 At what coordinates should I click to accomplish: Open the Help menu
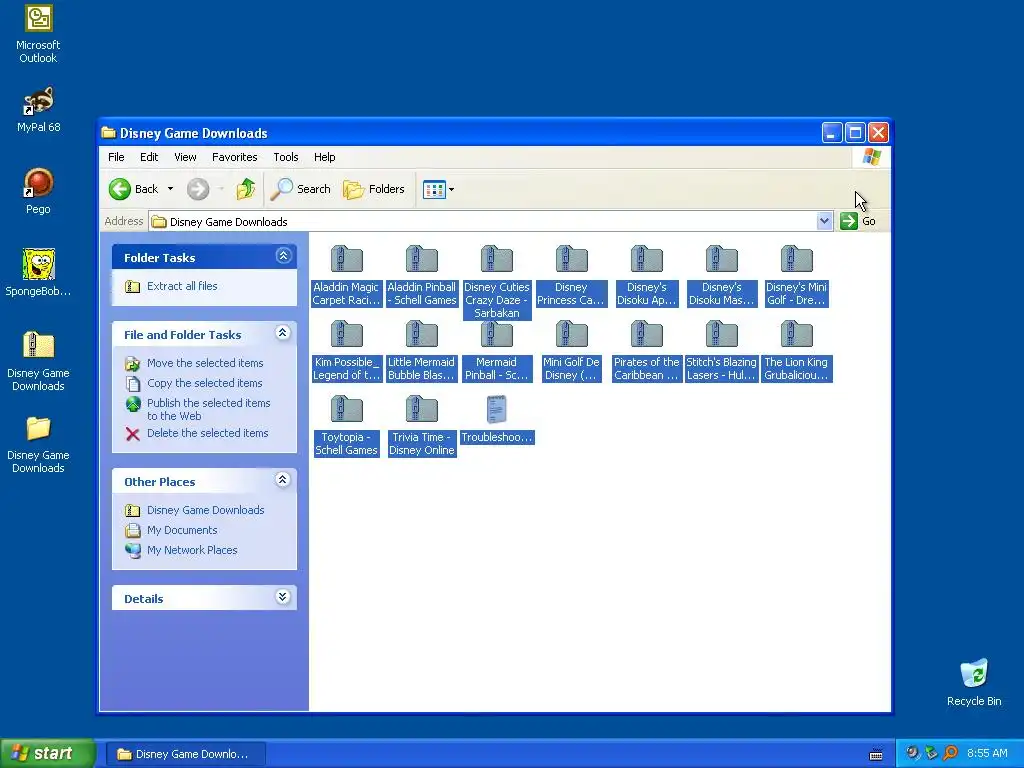[325, 157]
